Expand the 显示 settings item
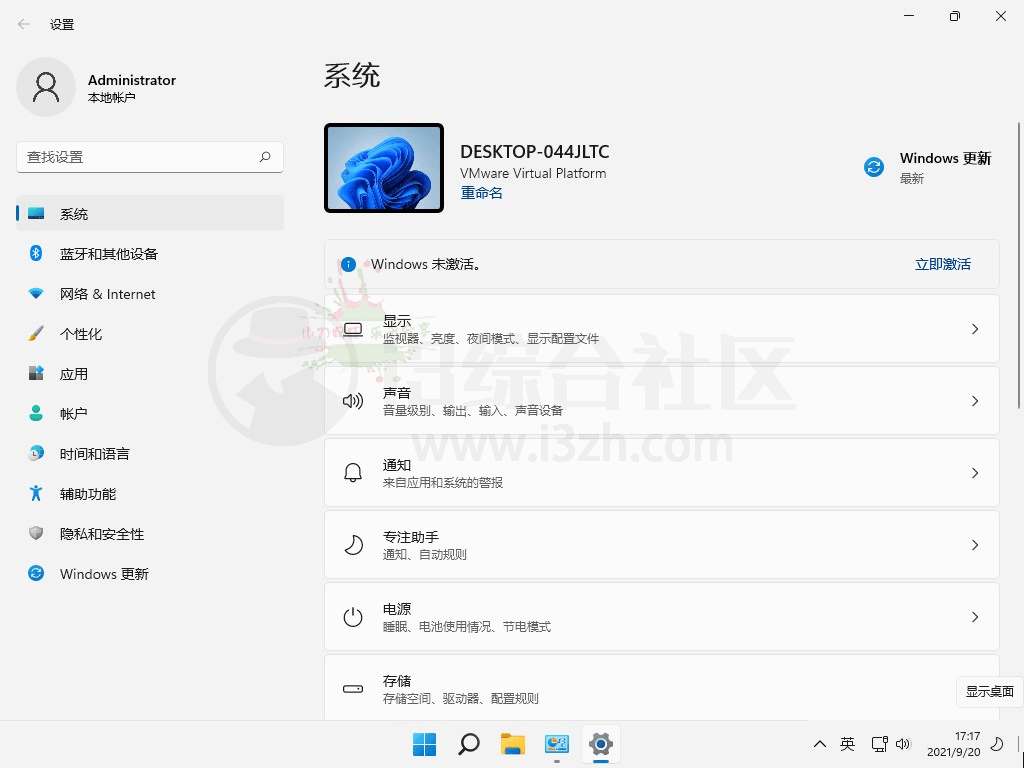This screenshot has height=768, width=1024. [661, 329]
